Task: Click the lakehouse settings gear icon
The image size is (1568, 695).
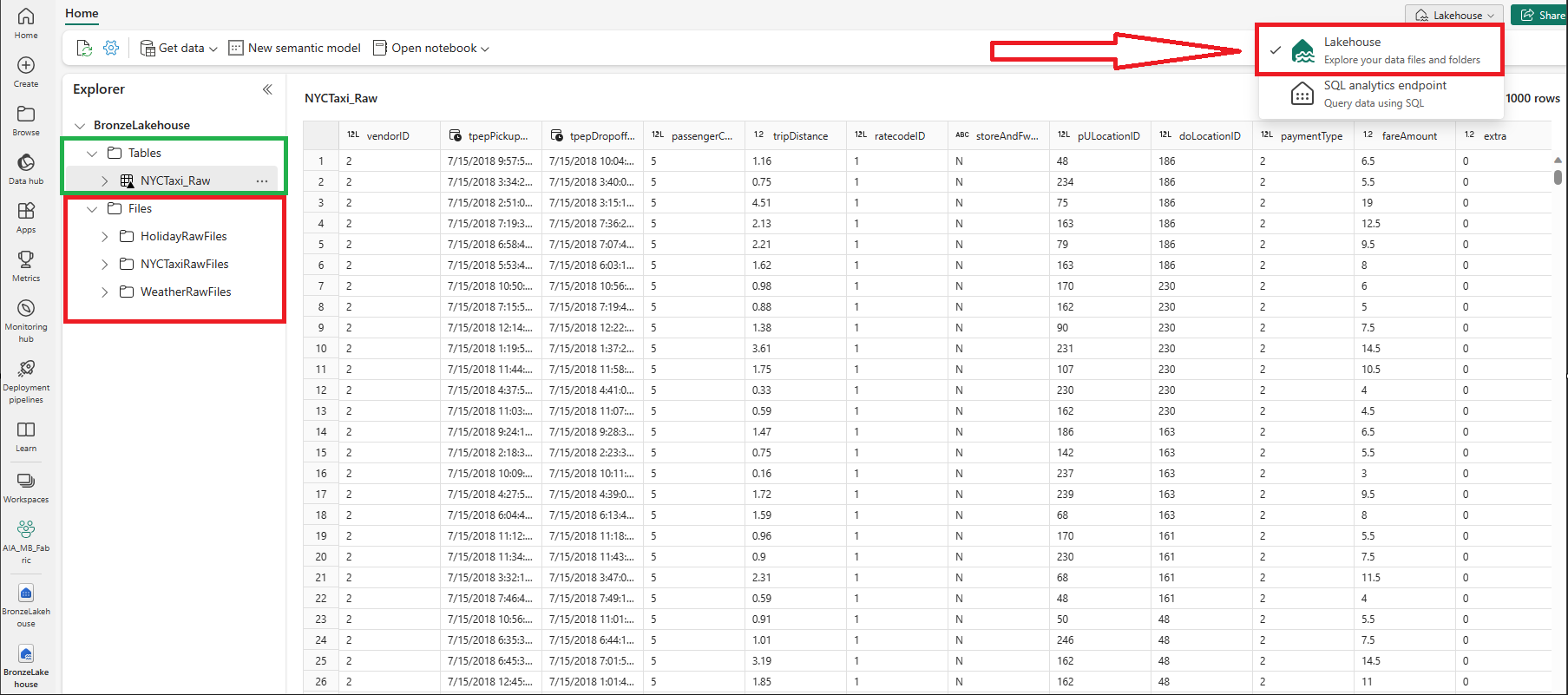Action: pos(111,49)
